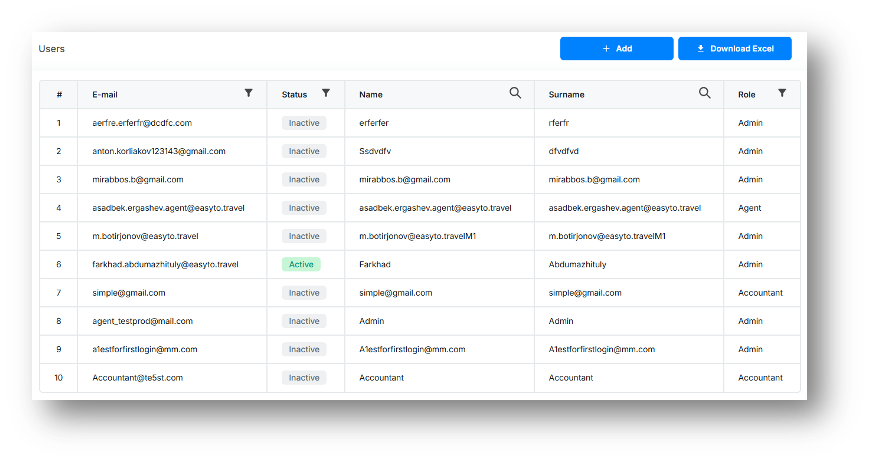Click the Download Excel button

click(735, 48)
